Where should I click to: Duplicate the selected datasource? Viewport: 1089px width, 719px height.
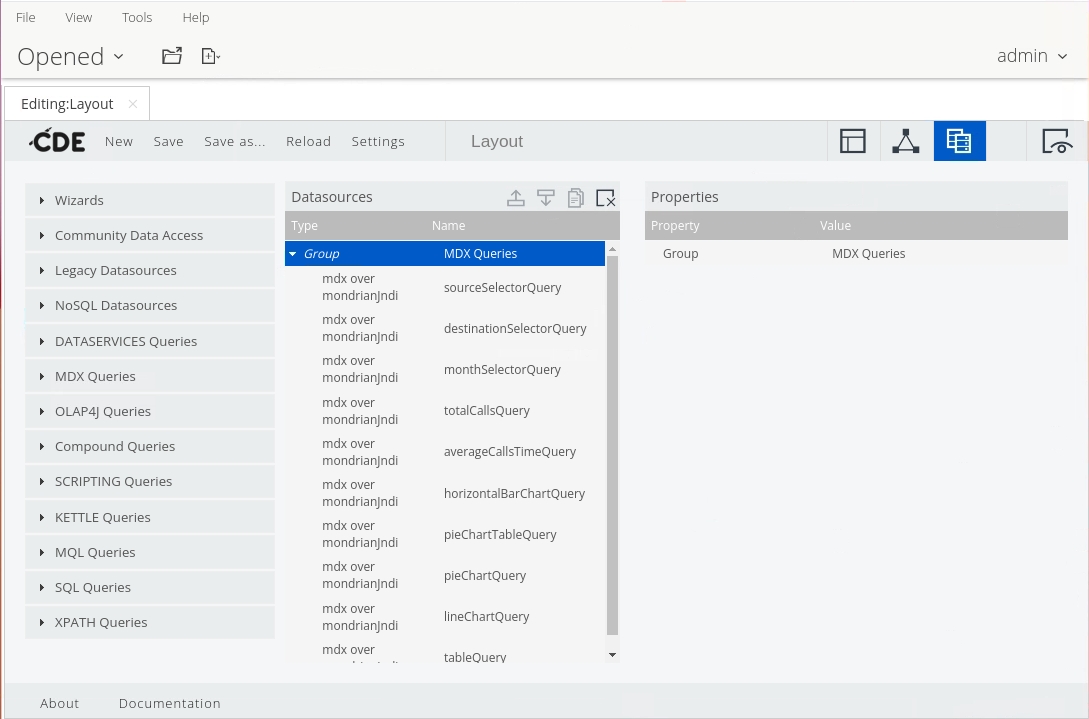tap(576, 198)
